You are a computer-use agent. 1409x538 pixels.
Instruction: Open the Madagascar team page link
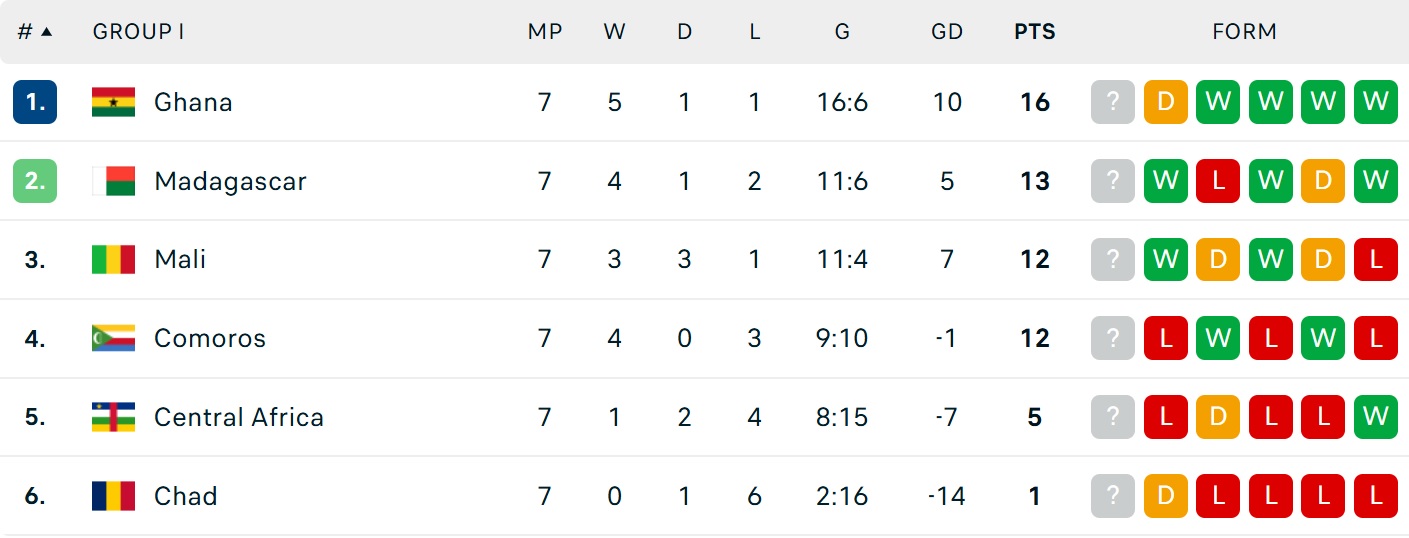pos(230,181)
